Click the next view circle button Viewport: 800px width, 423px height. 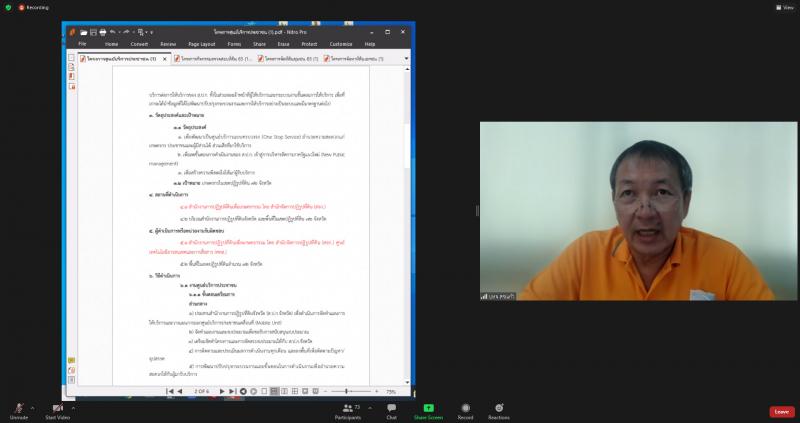pos(254,391)
